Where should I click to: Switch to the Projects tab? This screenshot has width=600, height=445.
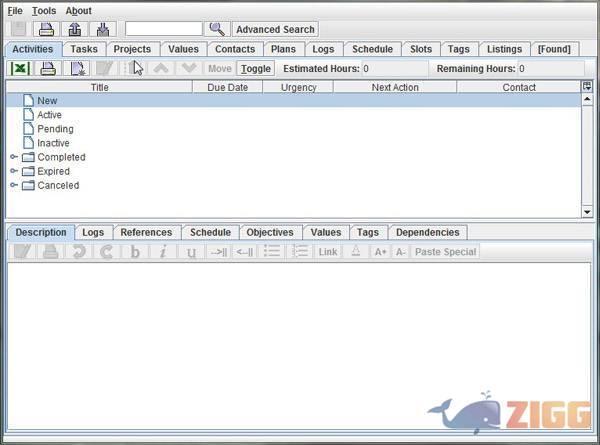click(x=132, y=48)
